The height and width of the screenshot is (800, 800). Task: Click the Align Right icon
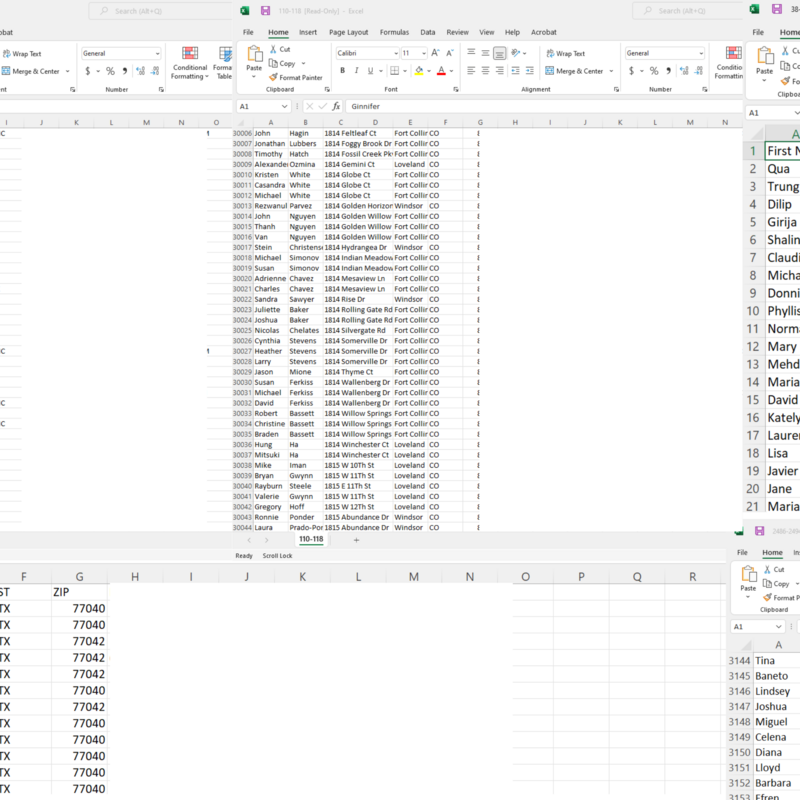500,71
